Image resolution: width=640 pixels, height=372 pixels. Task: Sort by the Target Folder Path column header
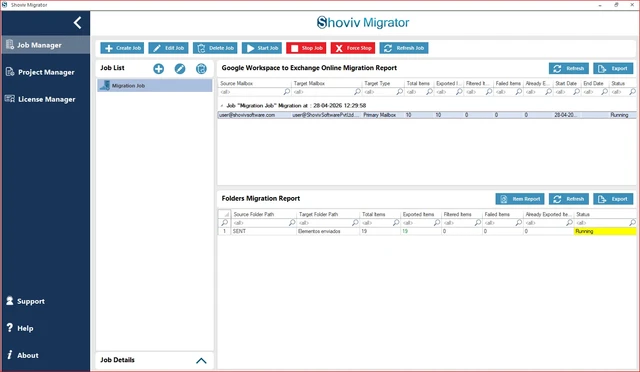pyautogui.click(x=328, y=214)
